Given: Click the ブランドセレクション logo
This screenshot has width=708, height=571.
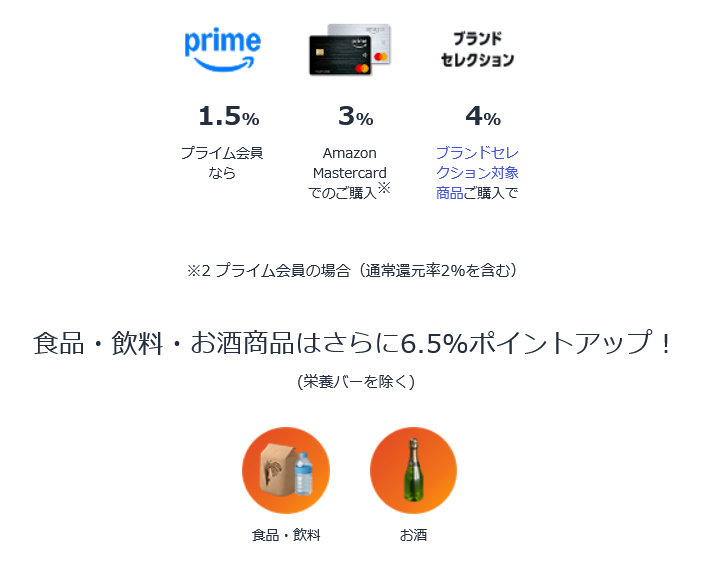Looking at the screenshot, I should [477, 49].
